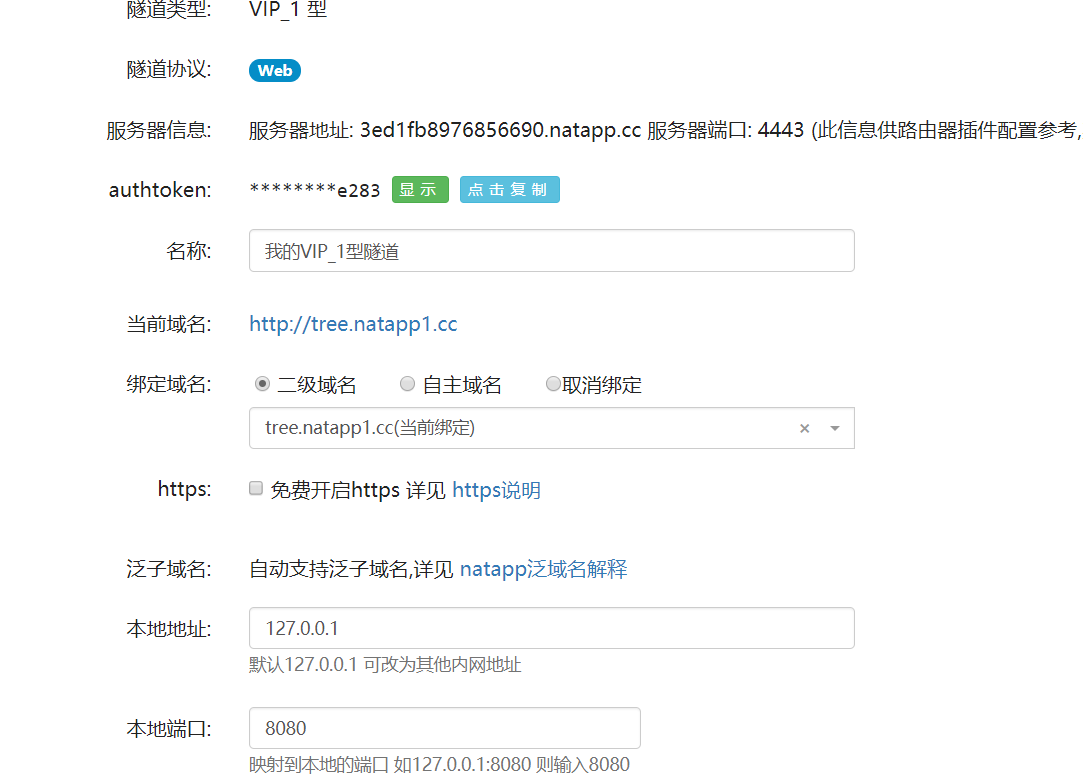Click the masked authtoken text ********e283

[x=315, y=190]
